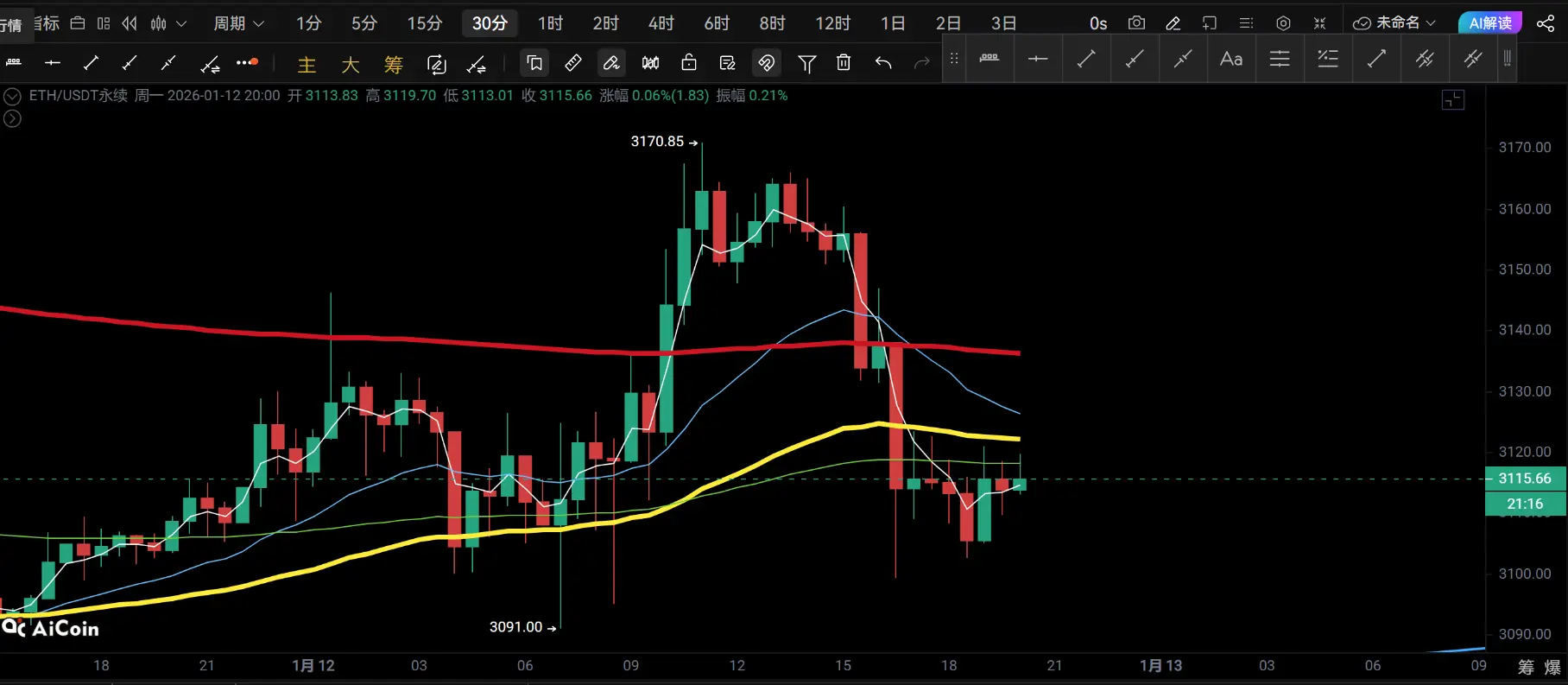
Task: Select horizontal line tool in floating toolbar
Action: (x=1038, y=59)
